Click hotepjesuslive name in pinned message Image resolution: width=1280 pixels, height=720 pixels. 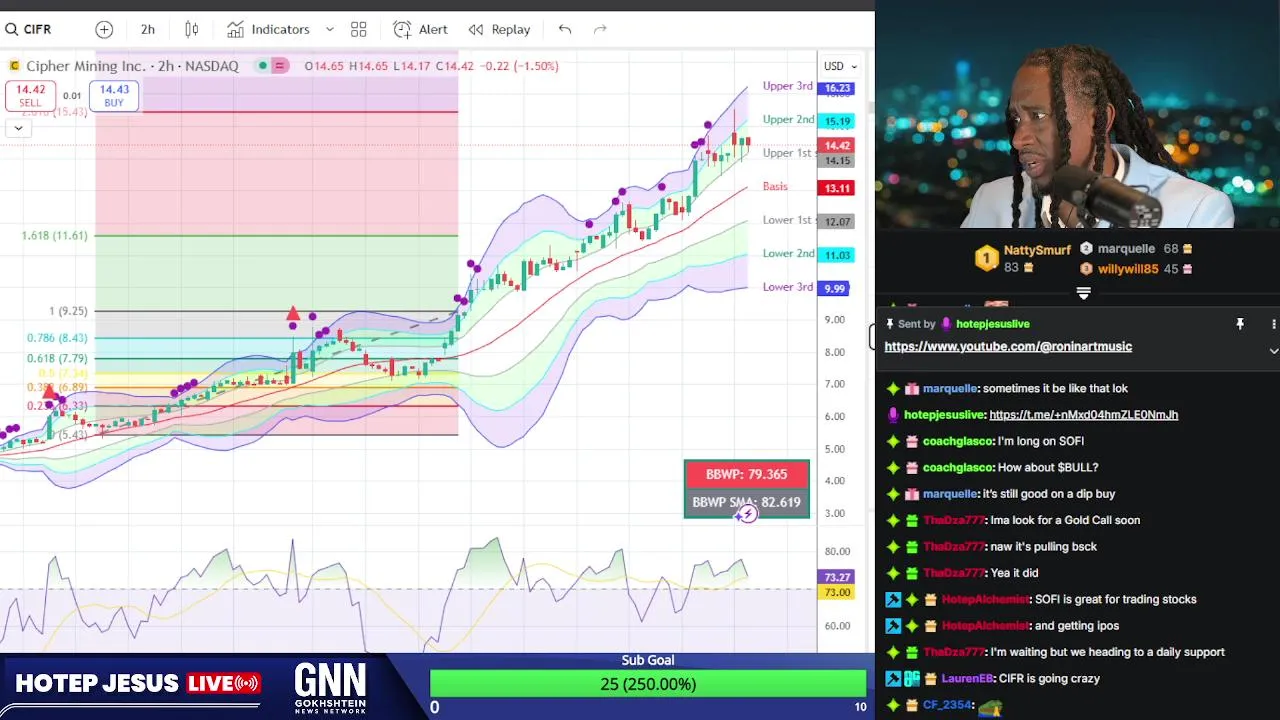(x=992, y=324)
